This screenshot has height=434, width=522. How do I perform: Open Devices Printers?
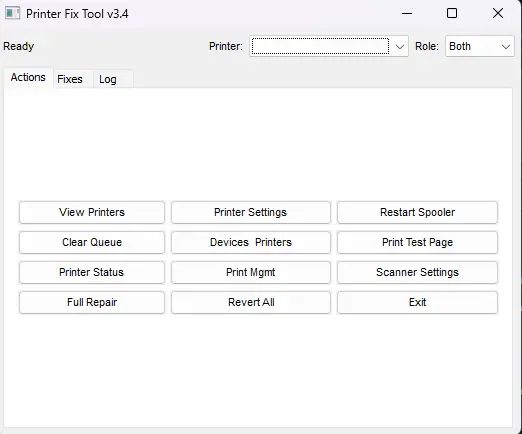coord(251,242)
